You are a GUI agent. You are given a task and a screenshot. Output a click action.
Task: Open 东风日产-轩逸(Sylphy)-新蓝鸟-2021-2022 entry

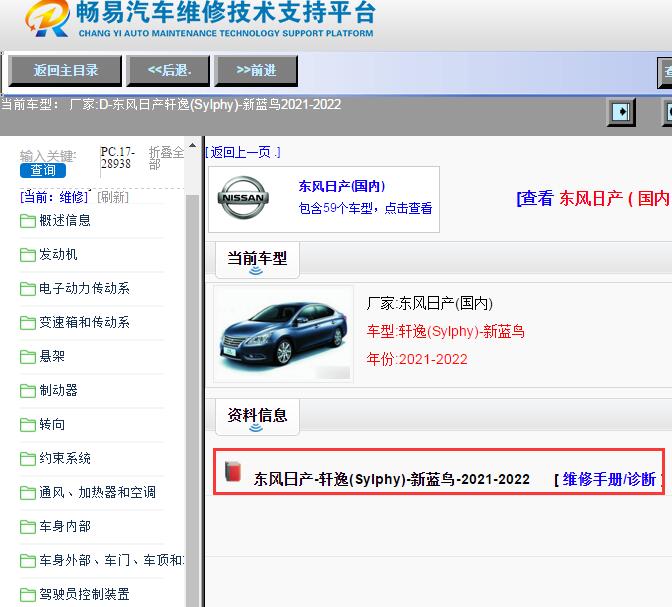point(392,479)
